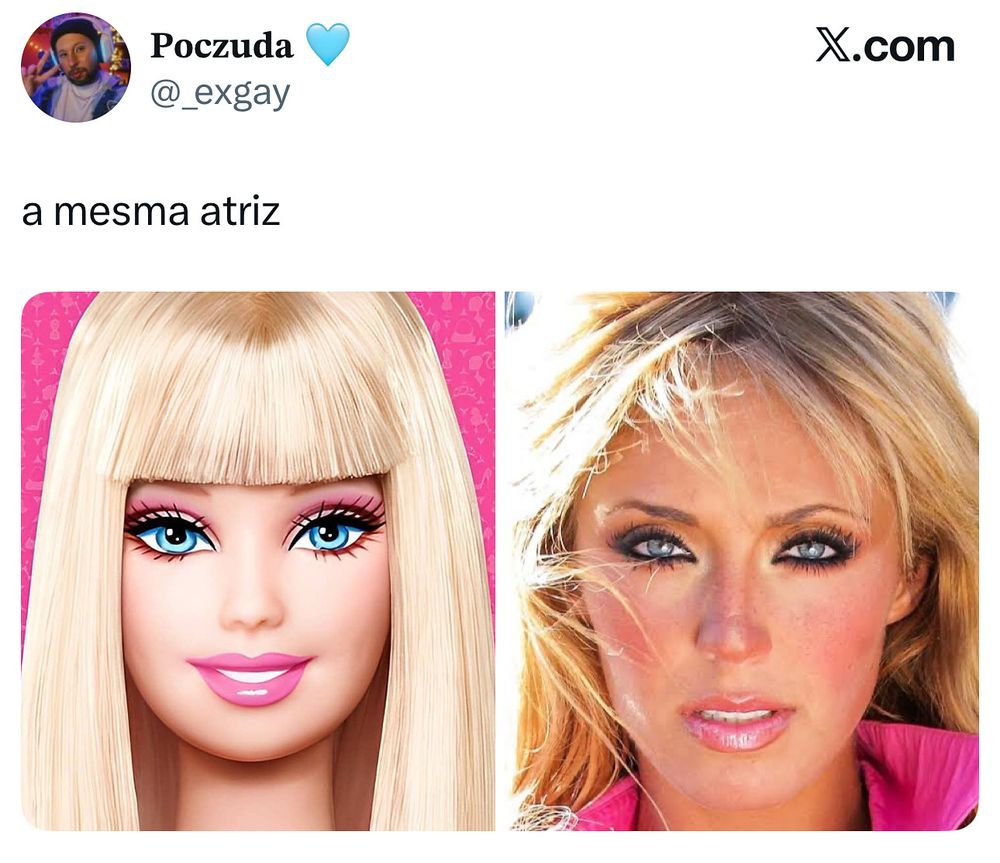Click the woman's nose in the photo
The width and height of the screenshot is (1000, 863).
(x=733, y=633)
